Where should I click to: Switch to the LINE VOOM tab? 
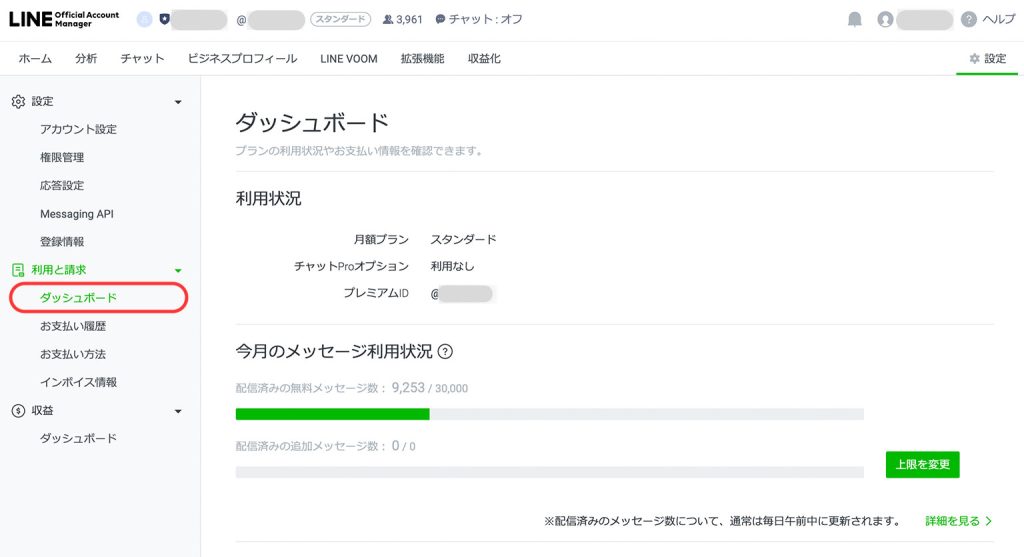pyautogui.click(x=349, y=59)
